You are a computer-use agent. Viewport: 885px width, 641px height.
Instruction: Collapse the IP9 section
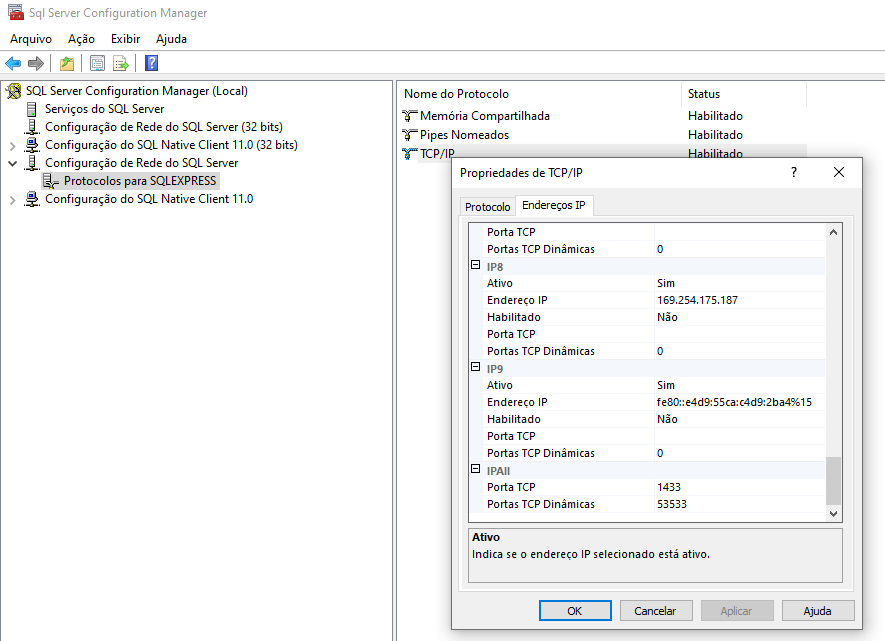pyautogui.click(x=476, y=367)
